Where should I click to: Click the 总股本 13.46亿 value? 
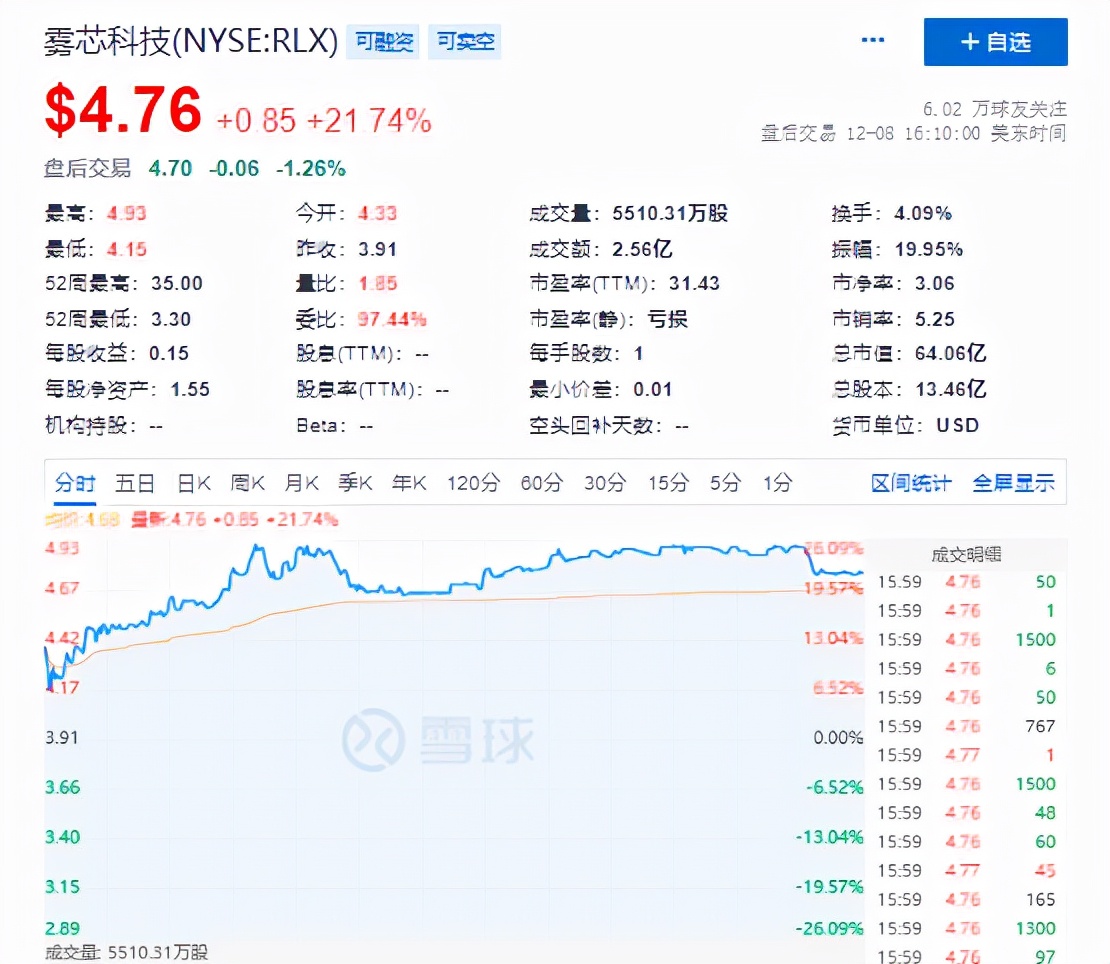(x=950, y=389)
